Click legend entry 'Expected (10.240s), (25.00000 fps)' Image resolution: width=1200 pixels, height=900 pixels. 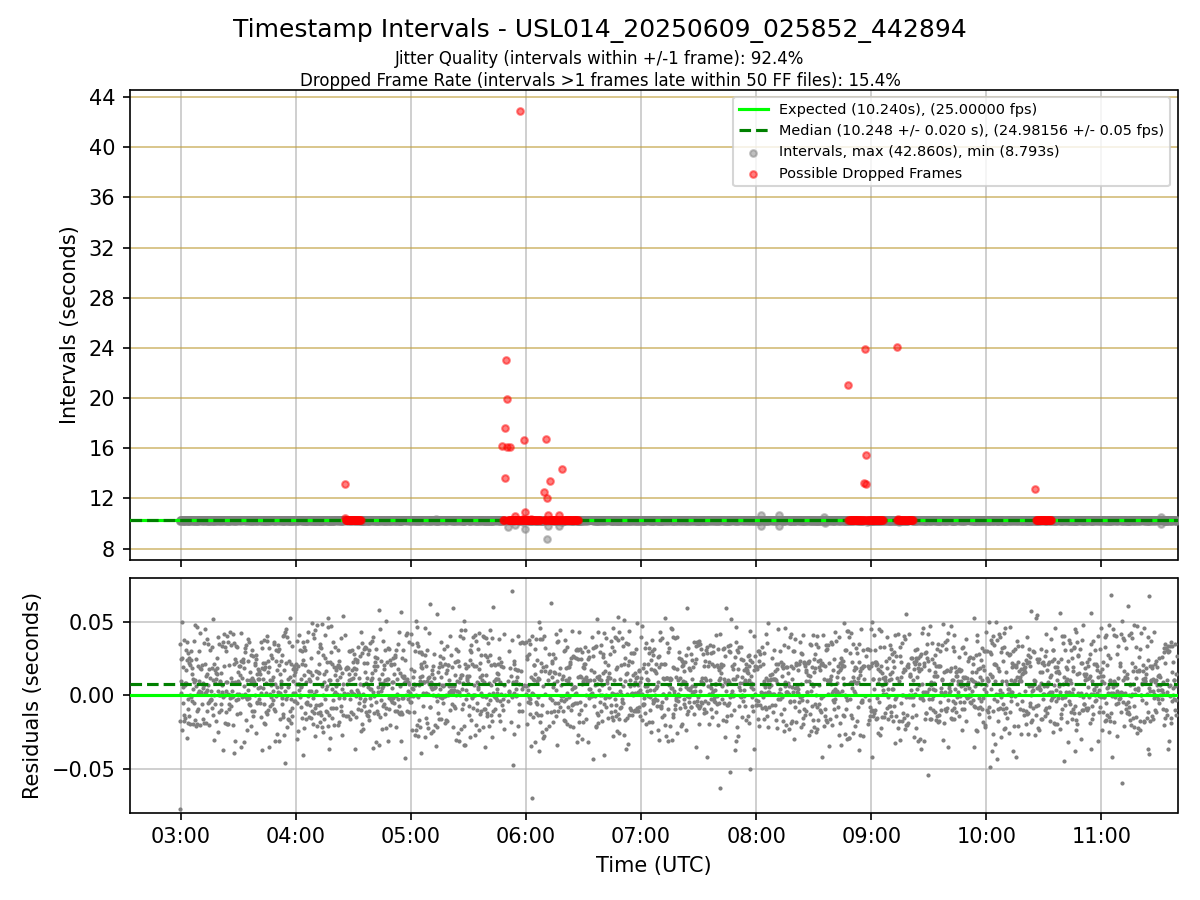click(x=907, y=109)
